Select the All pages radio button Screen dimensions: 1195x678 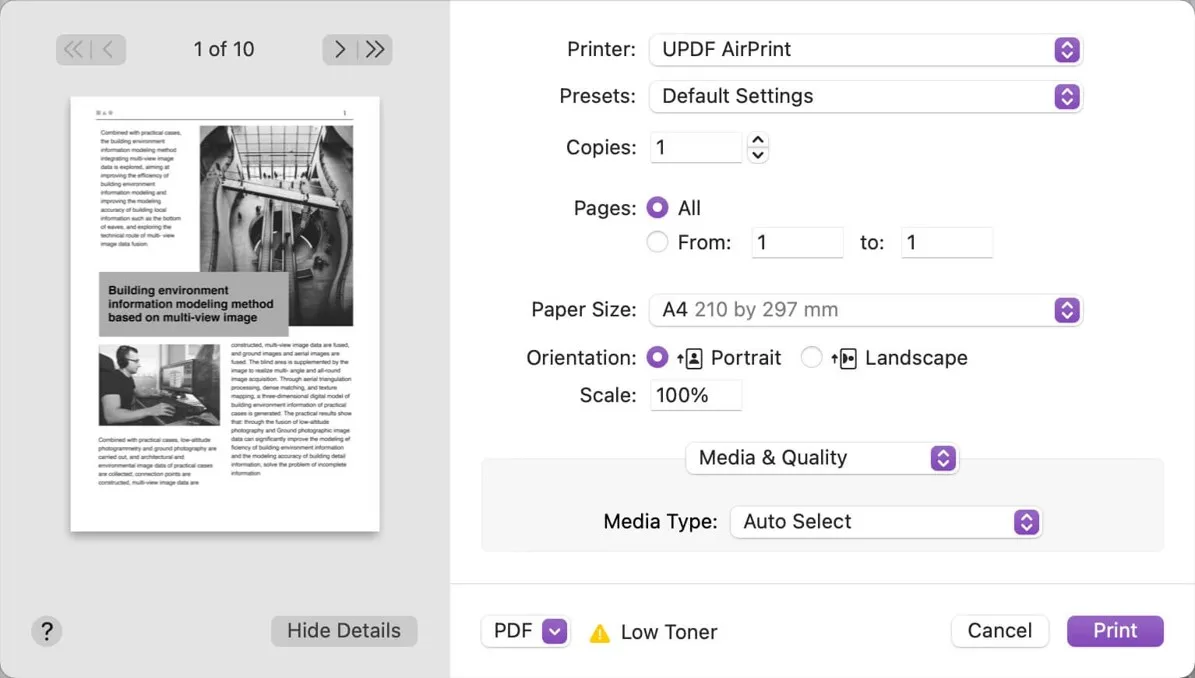point(657,208)
